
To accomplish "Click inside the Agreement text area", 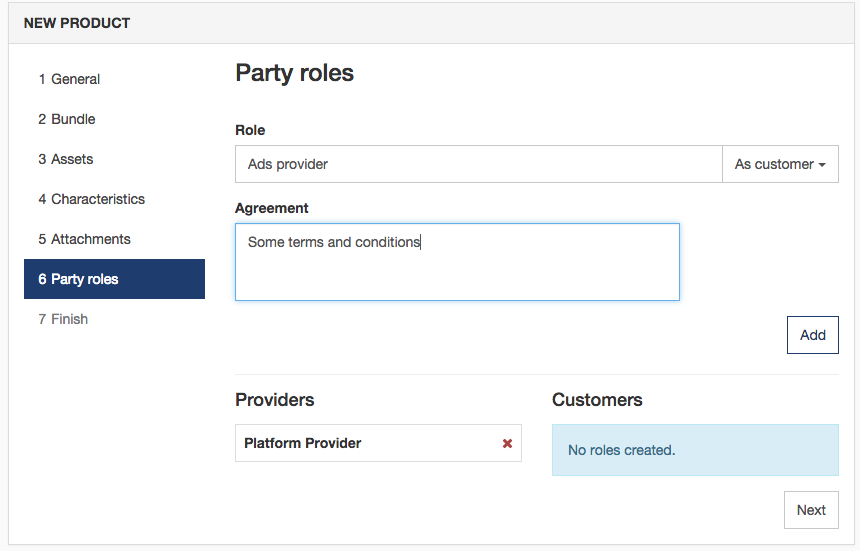I will tap(457, 262).
